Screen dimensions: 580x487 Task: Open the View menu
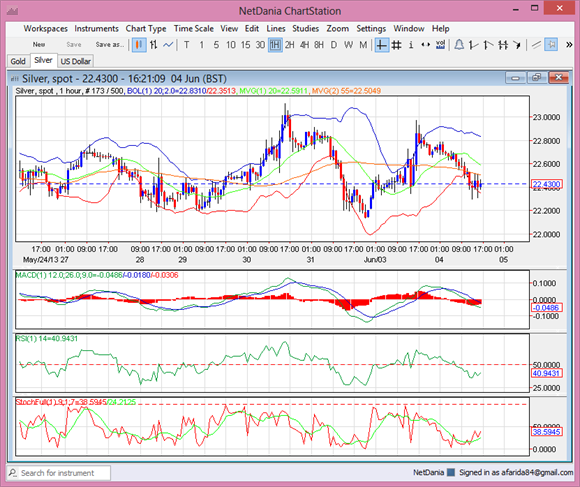(229, 28)
